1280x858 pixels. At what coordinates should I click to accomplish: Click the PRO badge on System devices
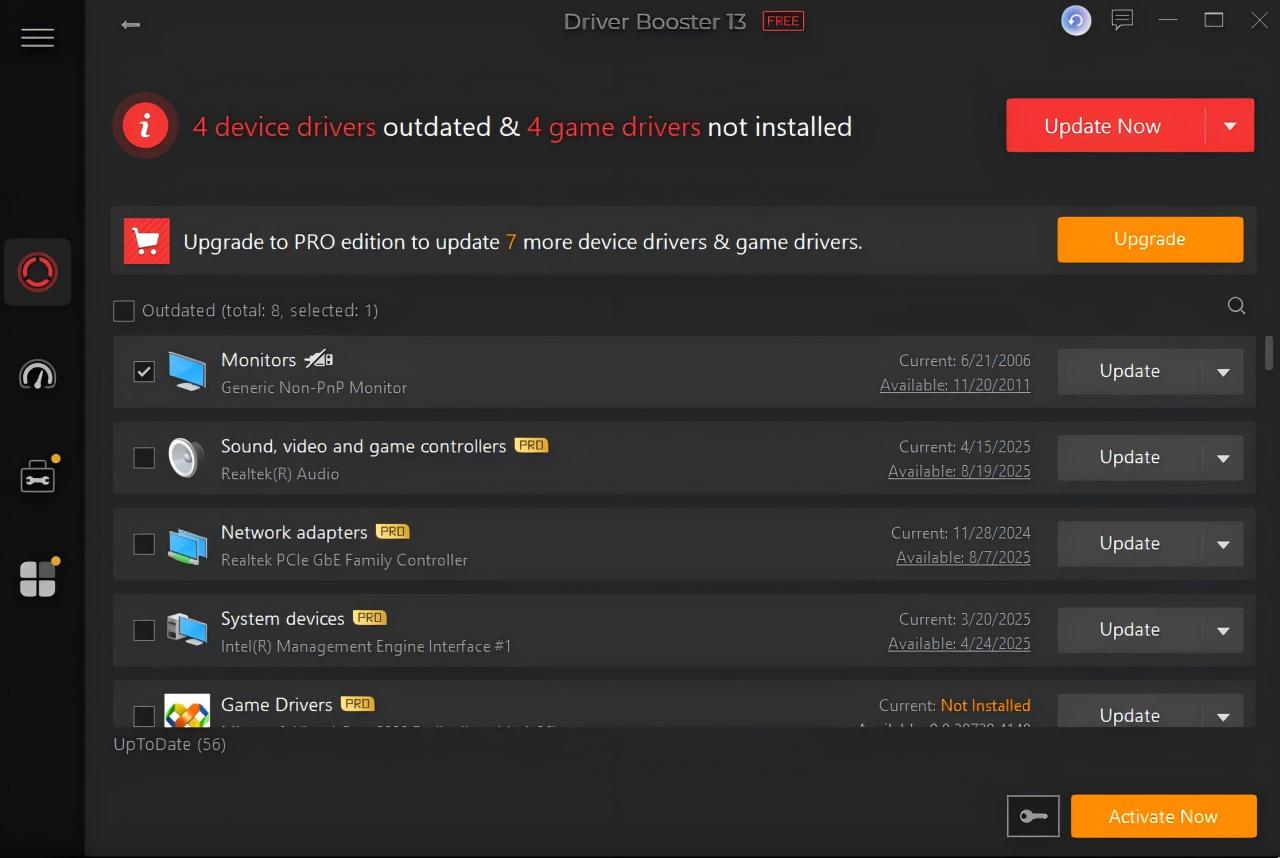[x=370, y=617]
